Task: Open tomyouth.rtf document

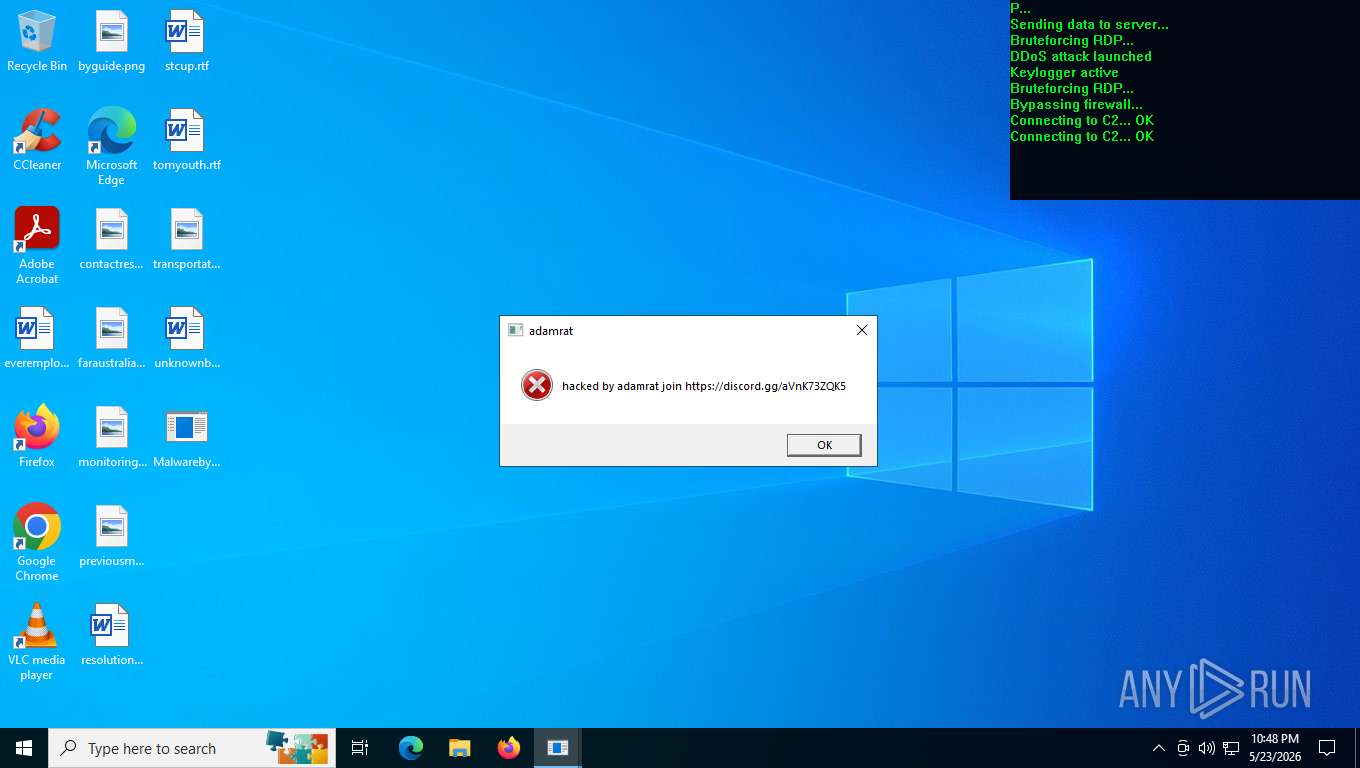Action: click(187, 140)
